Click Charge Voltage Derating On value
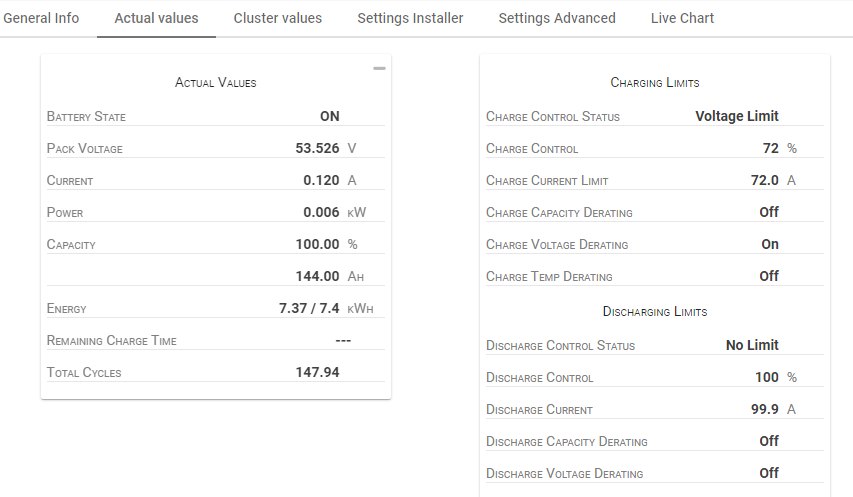 769,245
